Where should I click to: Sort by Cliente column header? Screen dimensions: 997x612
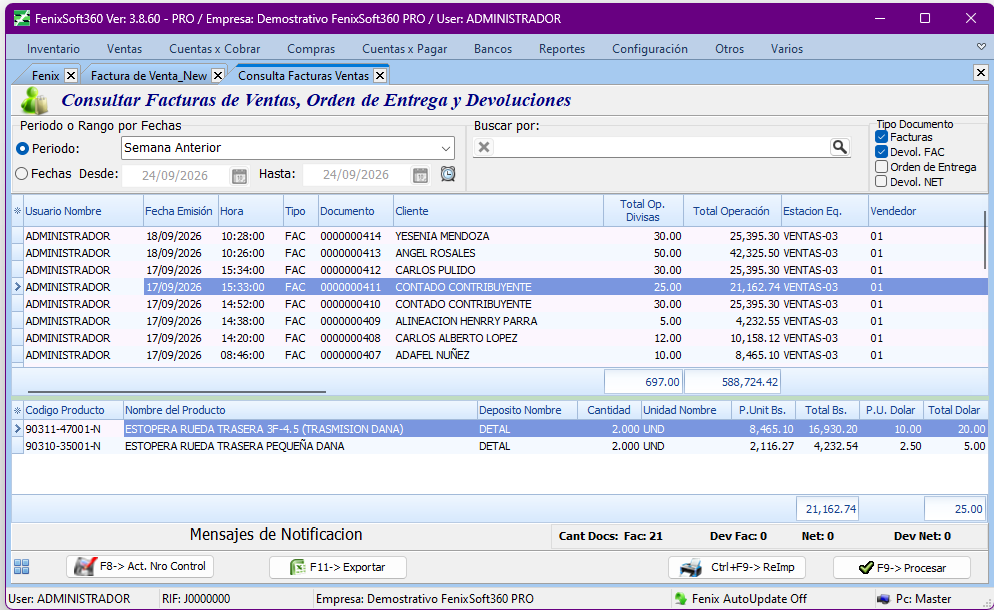[x=498, y=211]
